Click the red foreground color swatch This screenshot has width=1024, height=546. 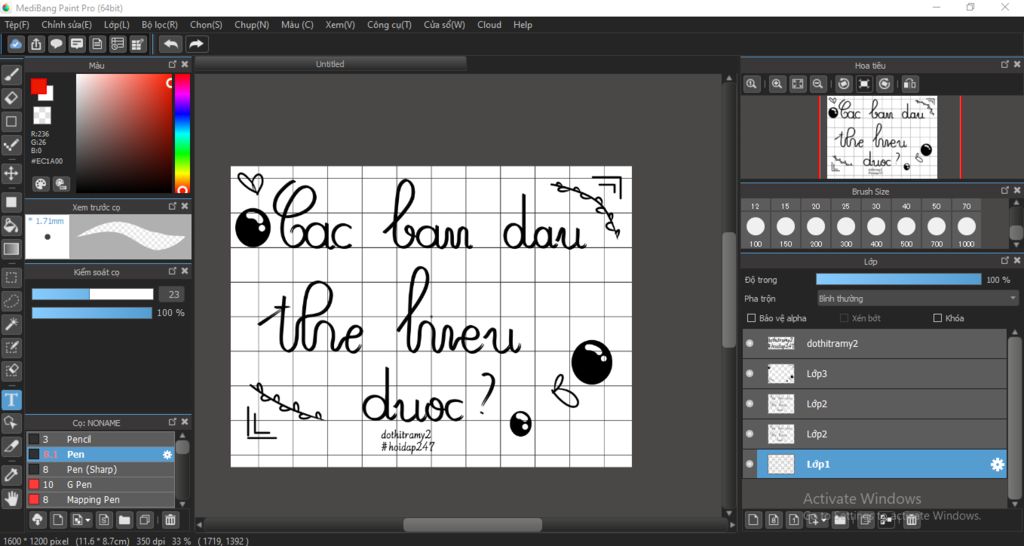click(x=39, y=86)
